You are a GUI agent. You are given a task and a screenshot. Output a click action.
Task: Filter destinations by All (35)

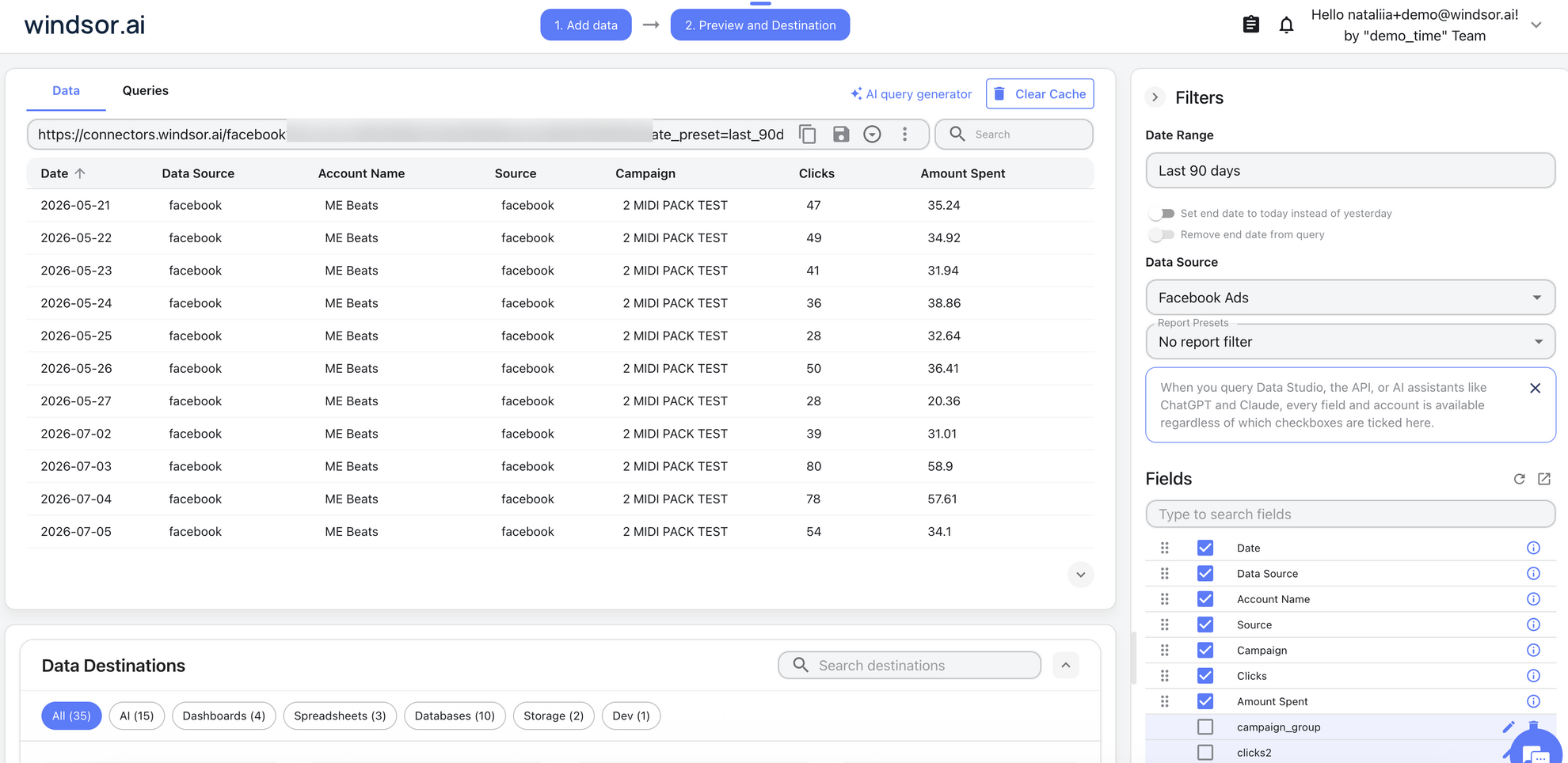click(x=71, y=716)
